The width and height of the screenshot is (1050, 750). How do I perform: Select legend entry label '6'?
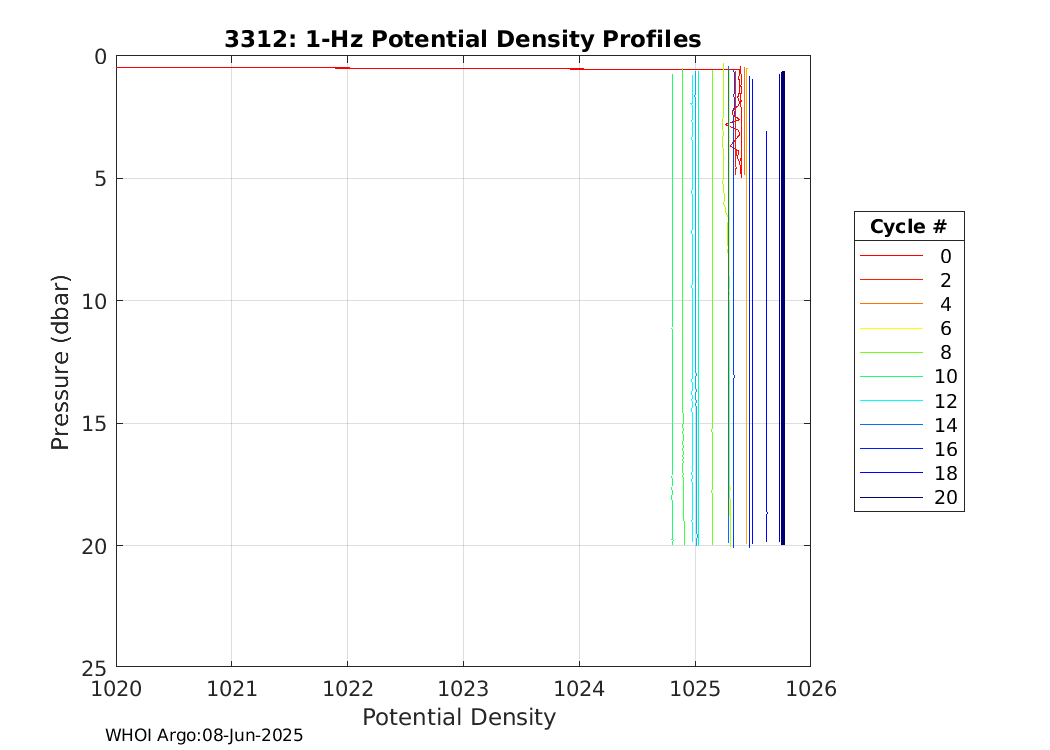[x=946, y=328]
